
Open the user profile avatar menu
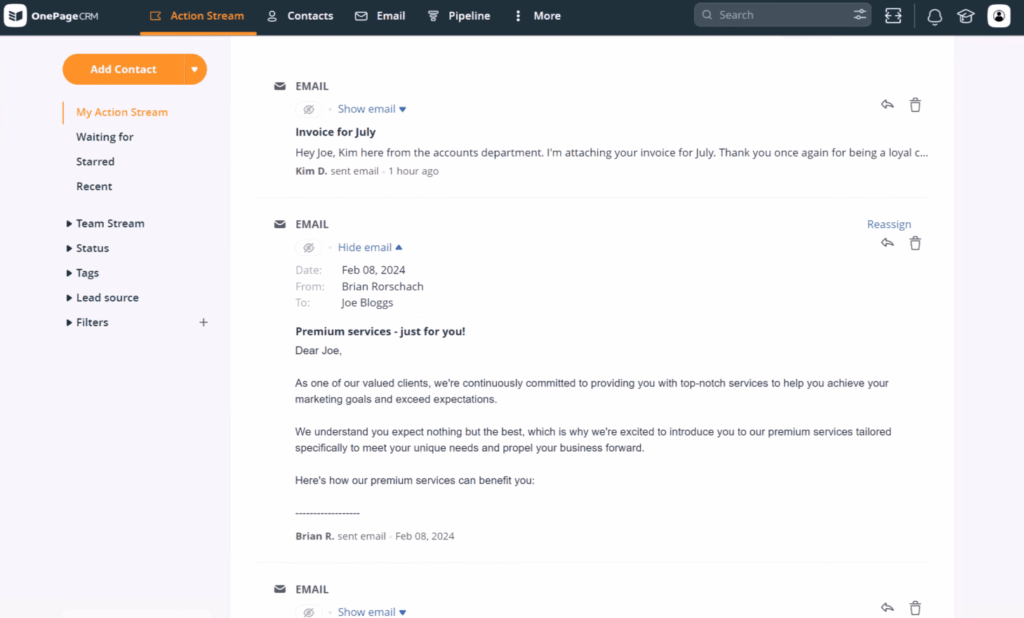pyautogui.click(x=998, y=16)
